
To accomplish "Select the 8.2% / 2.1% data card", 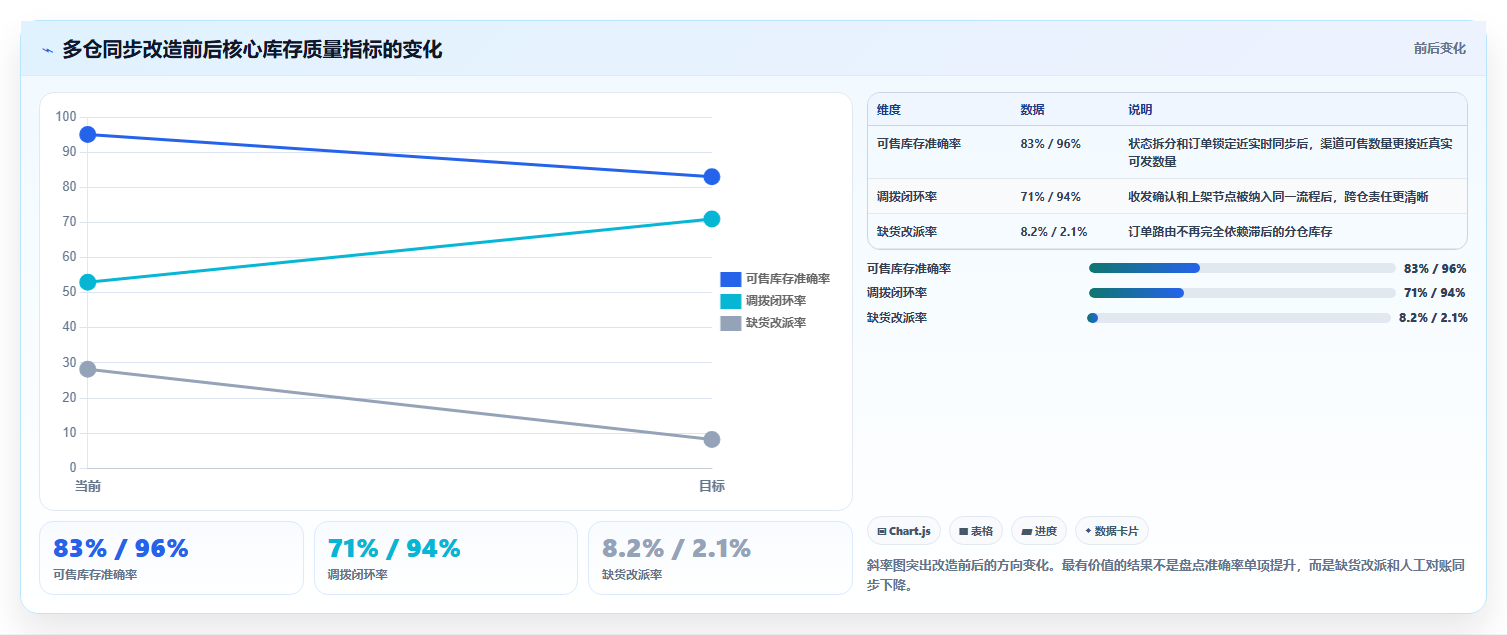I will [x=720, y=558].
